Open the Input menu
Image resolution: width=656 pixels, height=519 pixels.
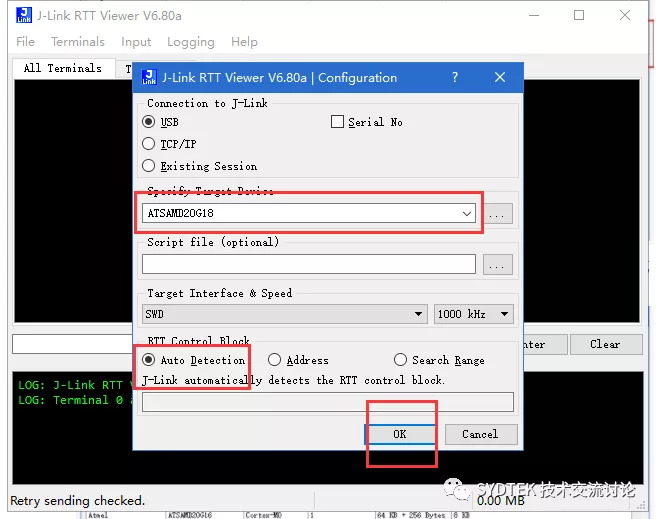pos(136,42)
